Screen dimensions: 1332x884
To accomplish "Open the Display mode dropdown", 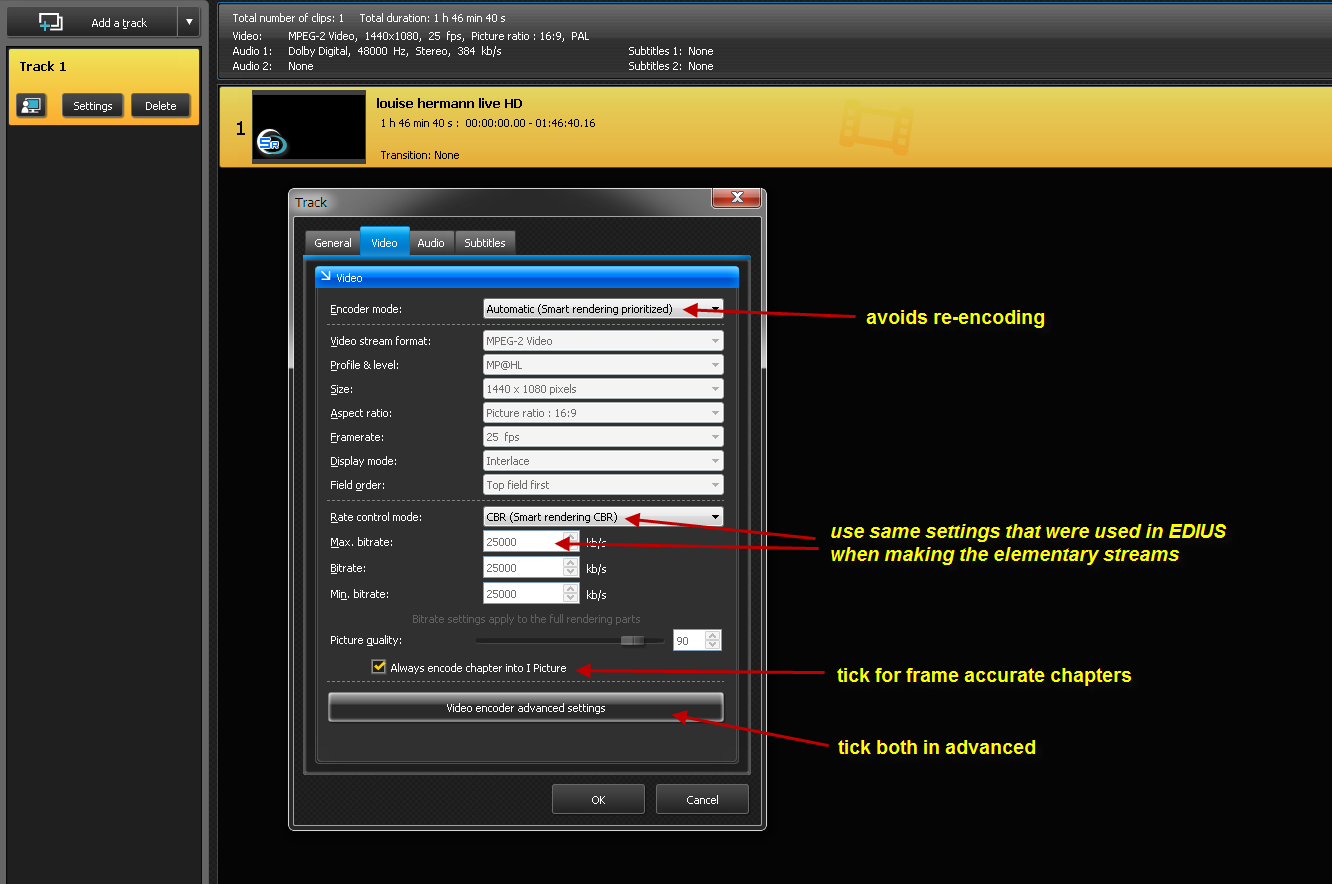I will pos(603,461).
